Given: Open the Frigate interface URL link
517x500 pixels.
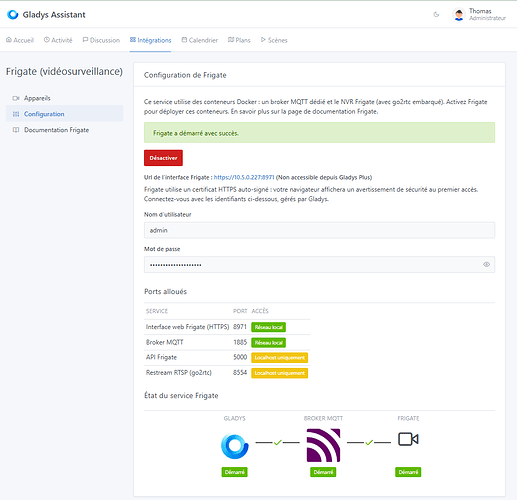Looking at the screenshot, I should click(x=244, y=177).
